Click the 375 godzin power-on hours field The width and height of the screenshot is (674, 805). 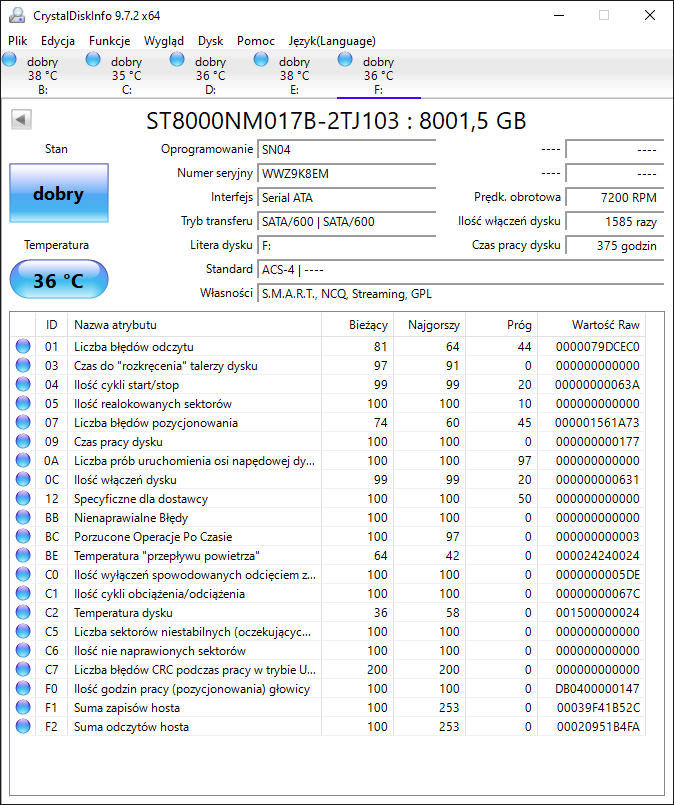coord(614,245)
